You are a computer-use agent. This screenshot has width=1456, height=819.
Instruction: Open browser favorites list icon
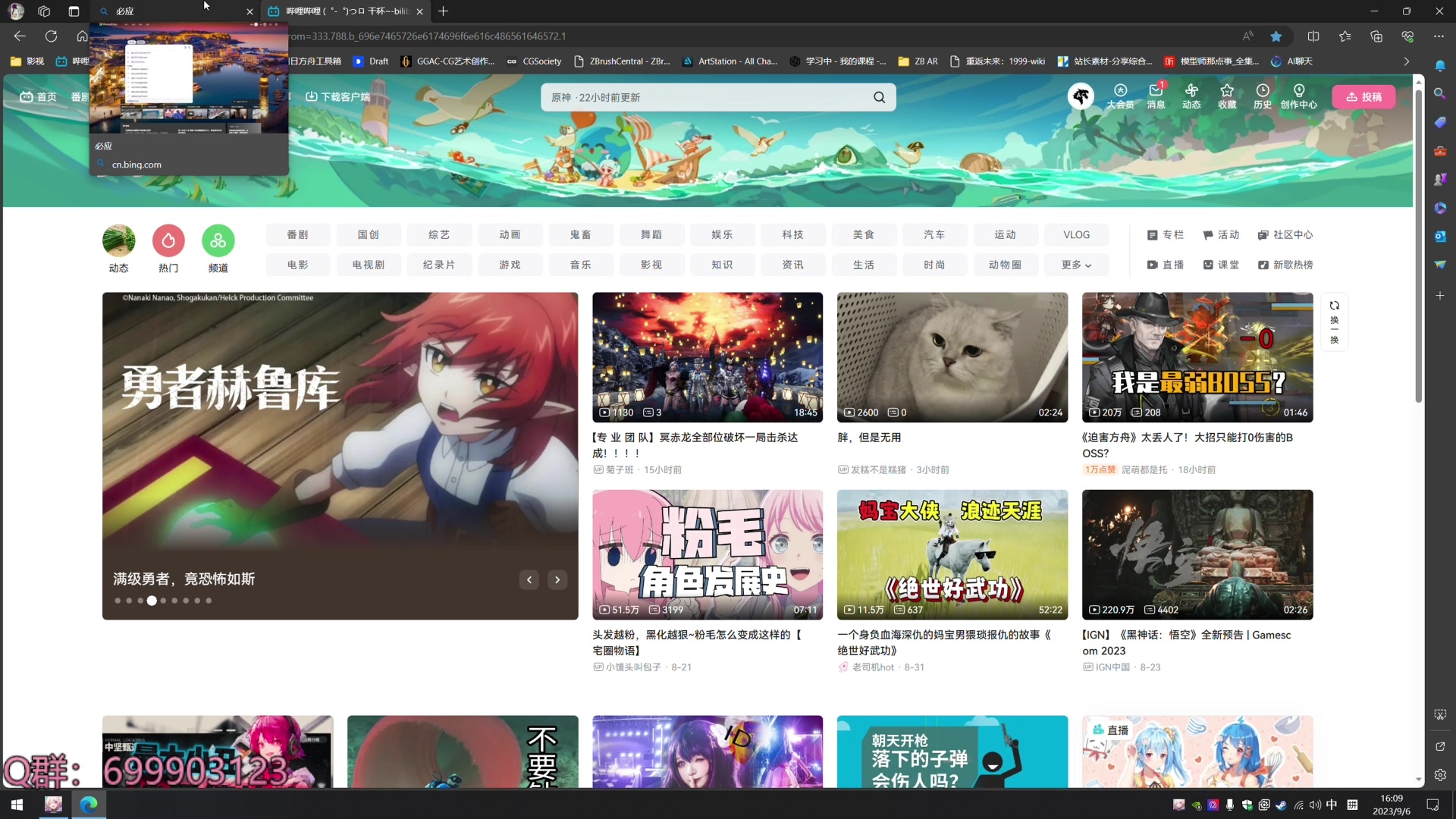[x=1345, y=36]
